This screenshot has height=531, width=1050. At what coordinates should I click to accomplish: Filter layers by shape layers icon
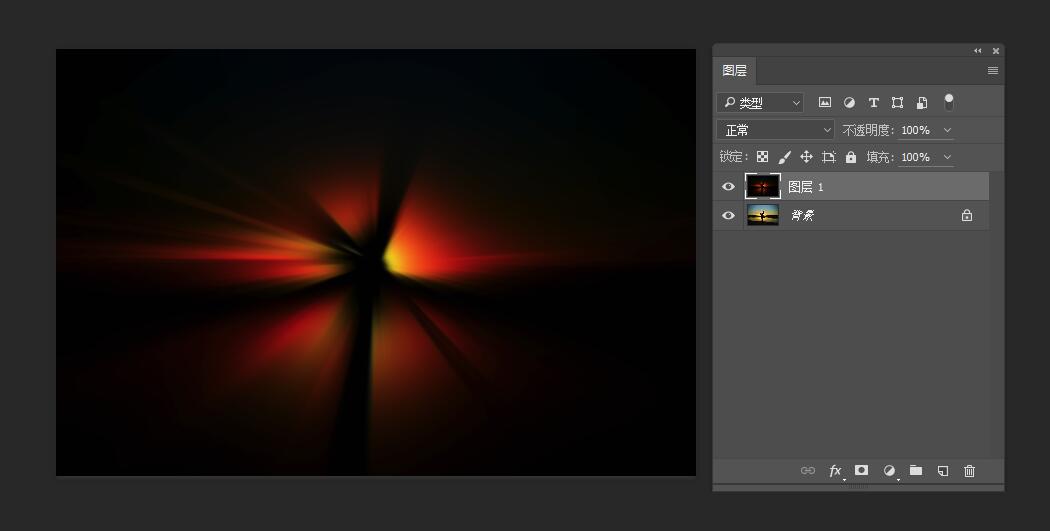click(897, 102)
